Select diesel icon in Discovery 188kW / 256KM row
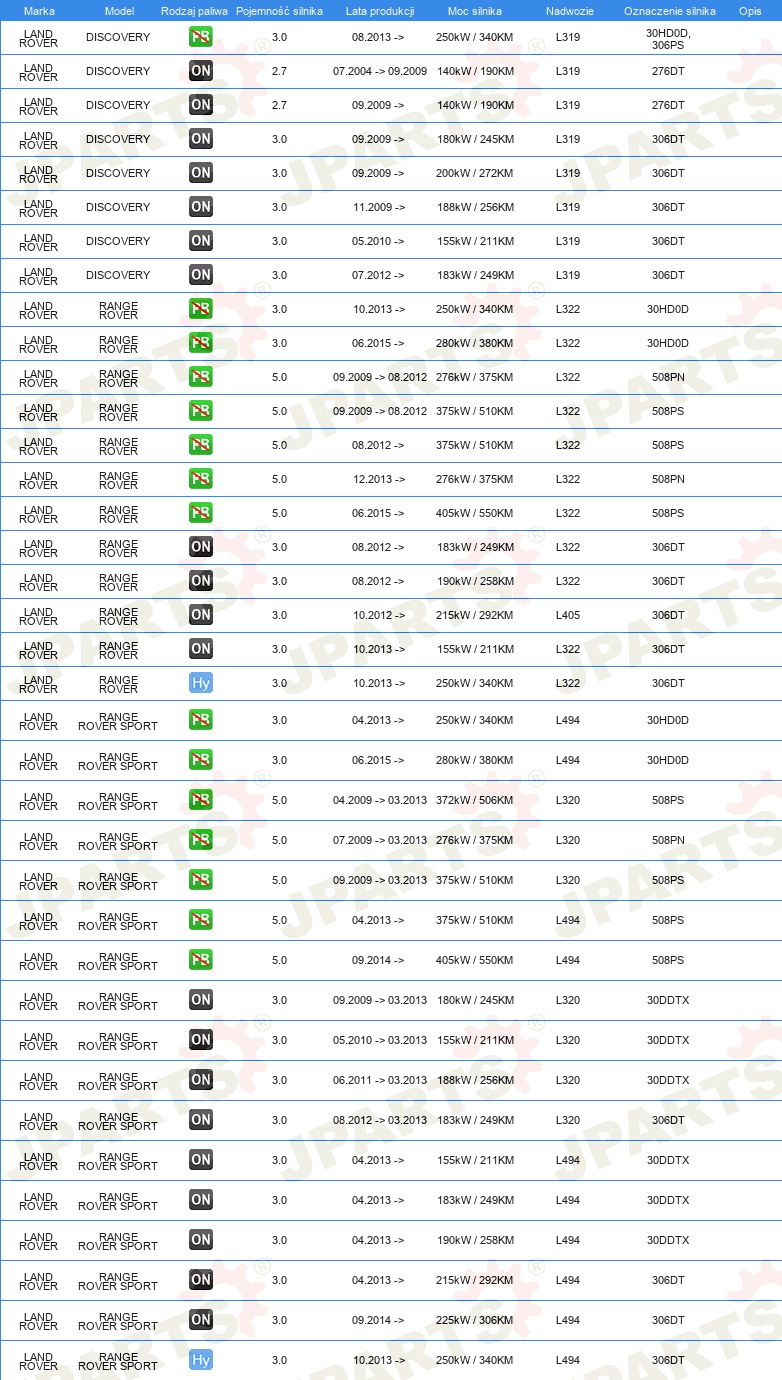The height and width of the screenshot is (1380, 782). (201, 207)
